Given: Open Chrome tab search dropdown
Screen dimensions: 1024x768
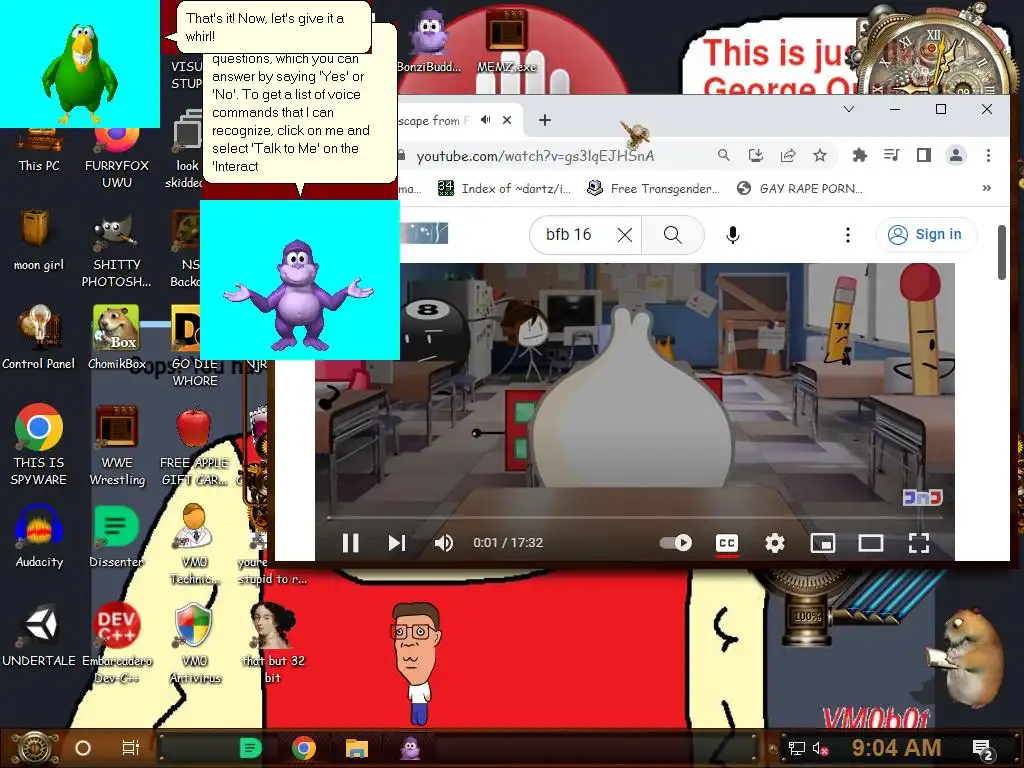Looking at the screenshot, I should (x=849, y=109).
